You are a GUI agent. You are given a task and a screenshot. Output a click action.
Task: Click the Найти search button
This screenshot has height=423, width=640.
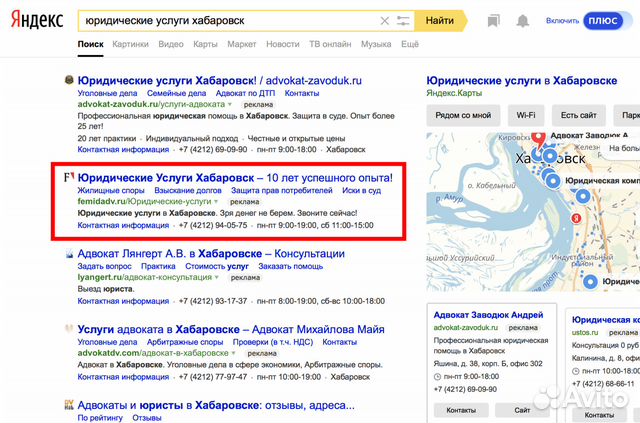(440, 21)
